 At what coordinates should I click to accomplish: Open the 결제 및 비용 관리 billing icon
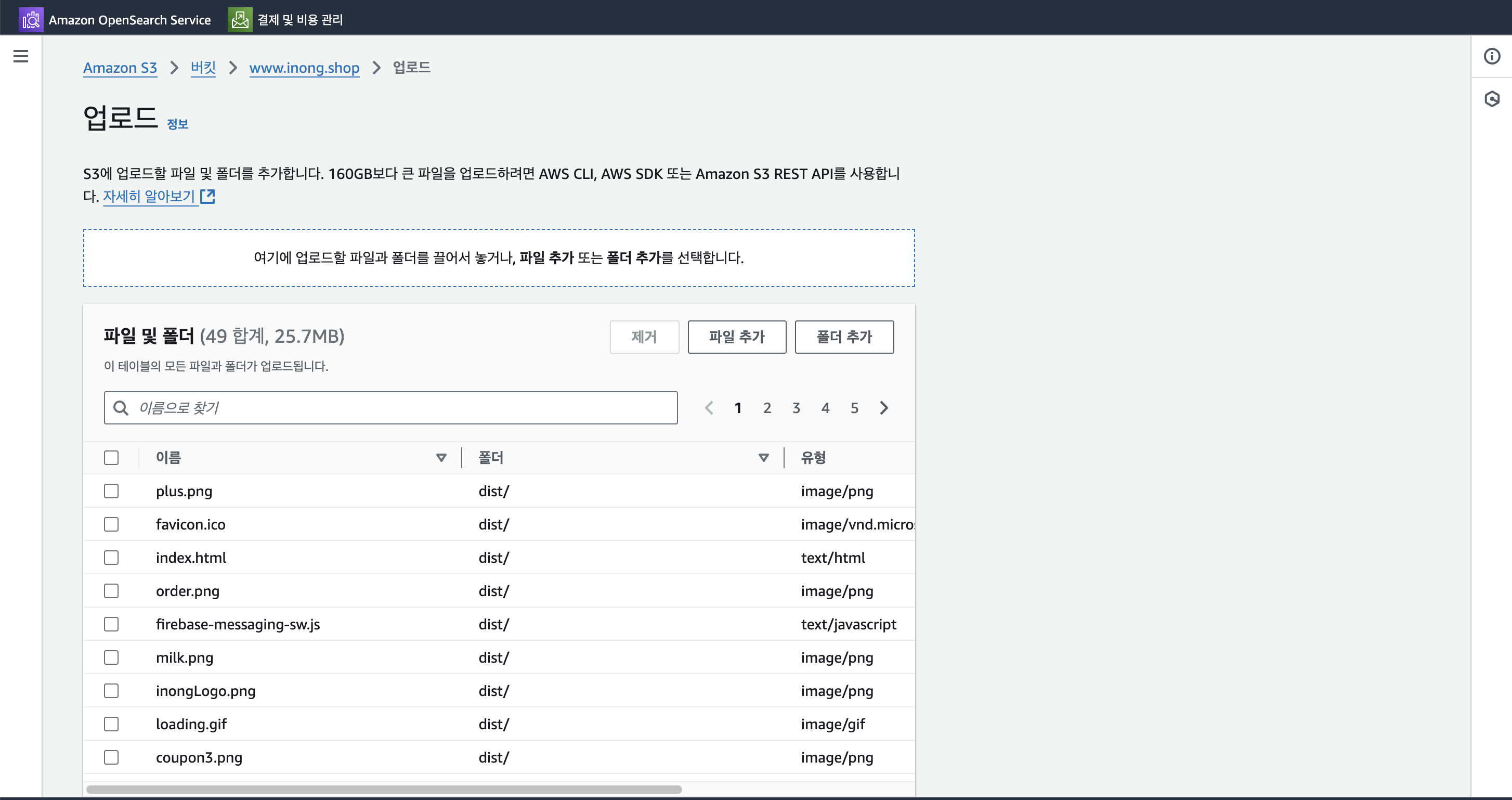[x=240, y=19]
